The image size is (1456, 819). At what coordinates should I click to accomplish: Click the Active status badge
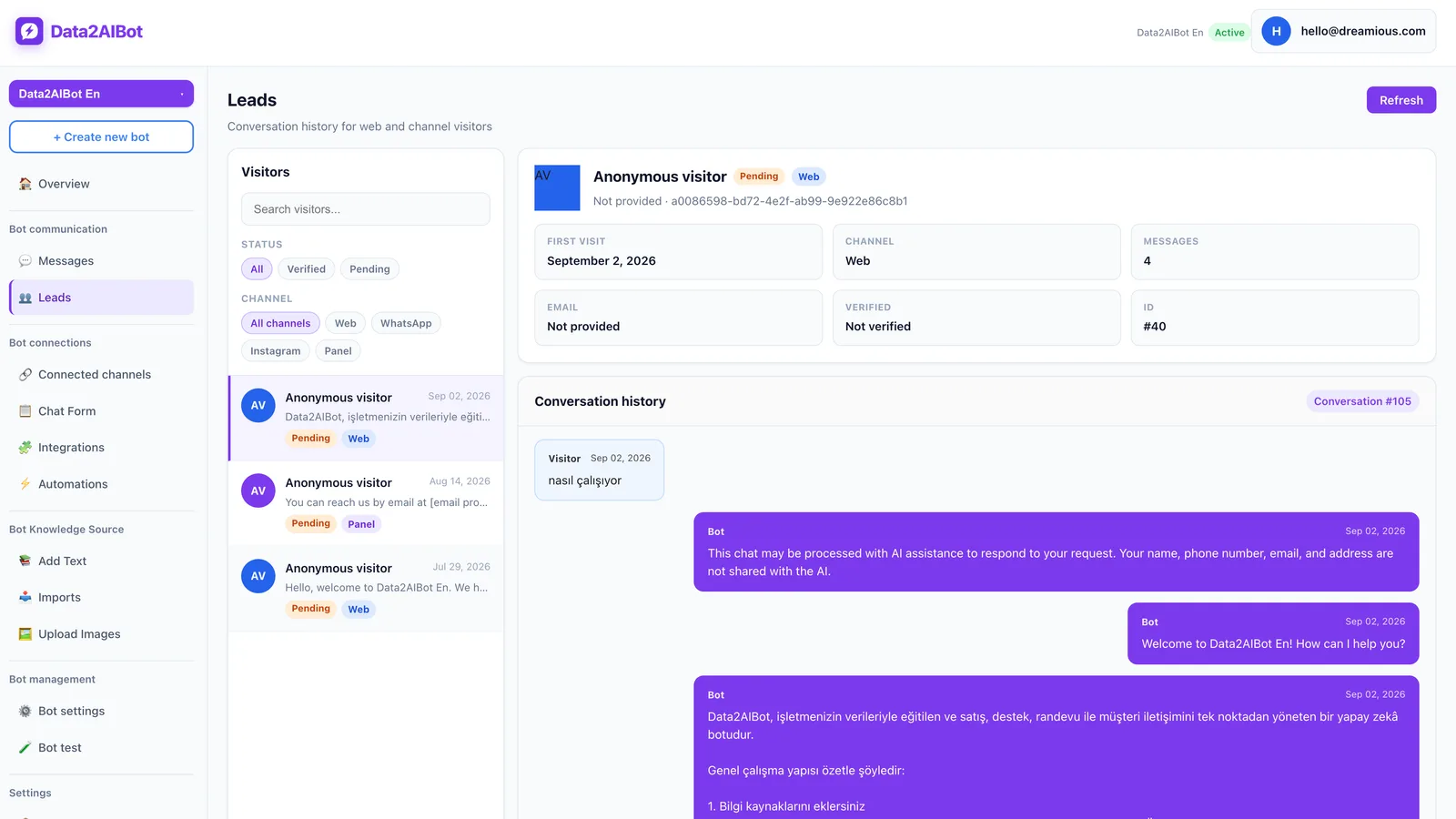pyautogui.click(x=1228, y=33)
